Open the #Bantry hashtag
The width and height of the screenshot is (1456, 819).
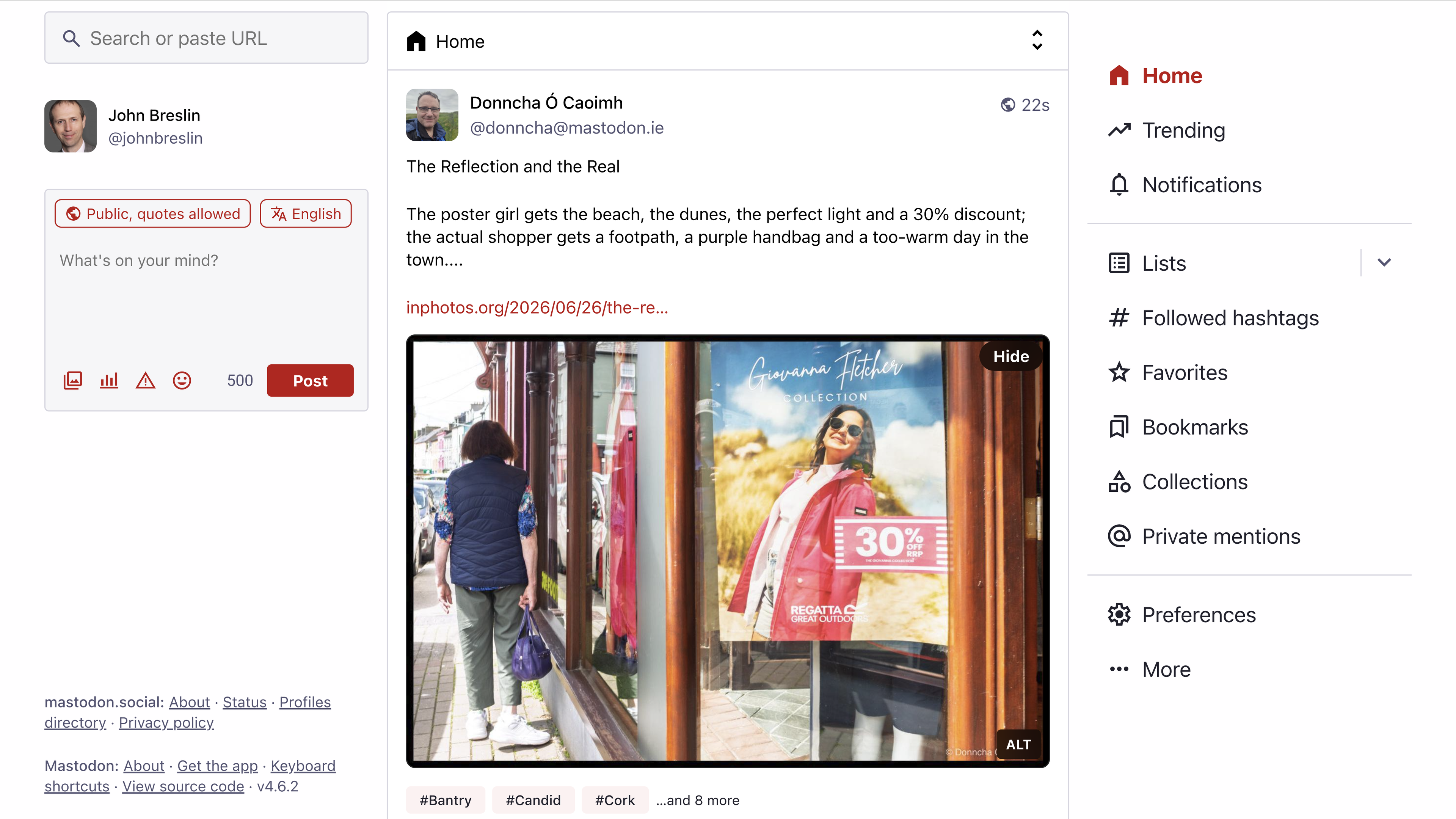click(446, 800)
